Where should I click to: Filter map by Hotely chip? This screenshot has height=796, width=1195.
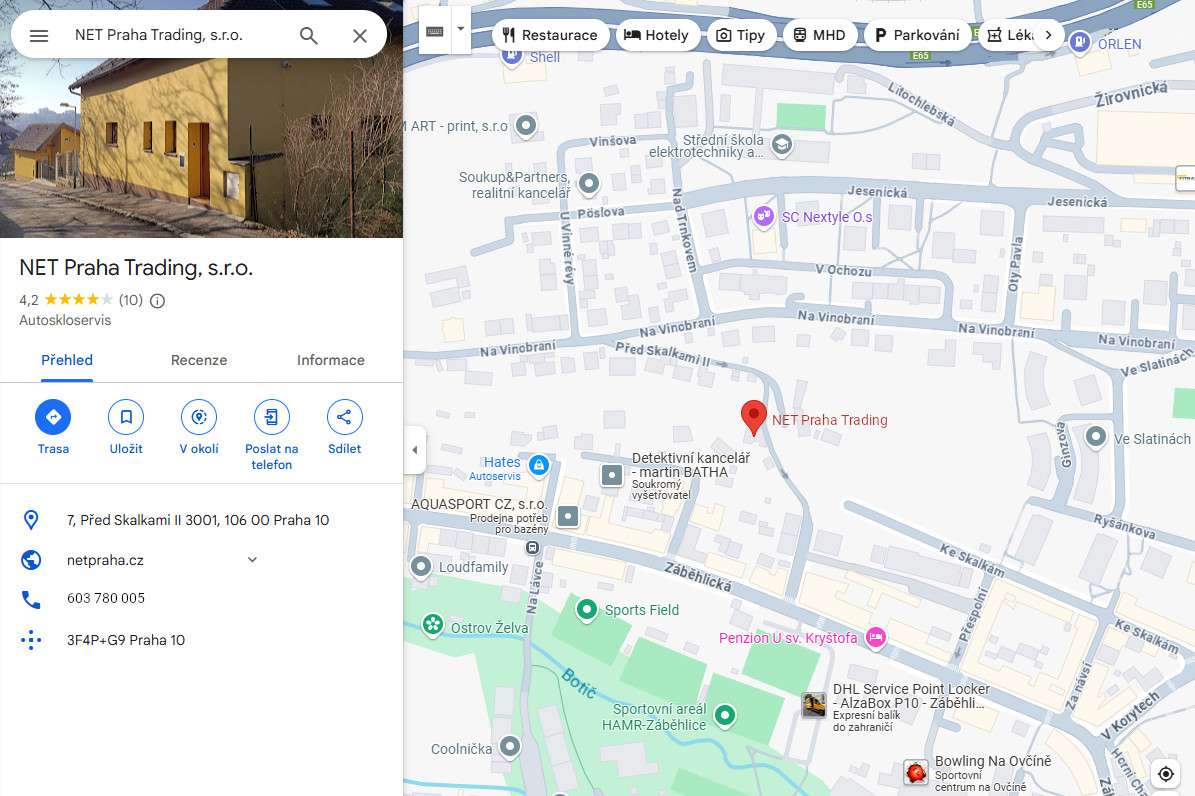(657, 35)
